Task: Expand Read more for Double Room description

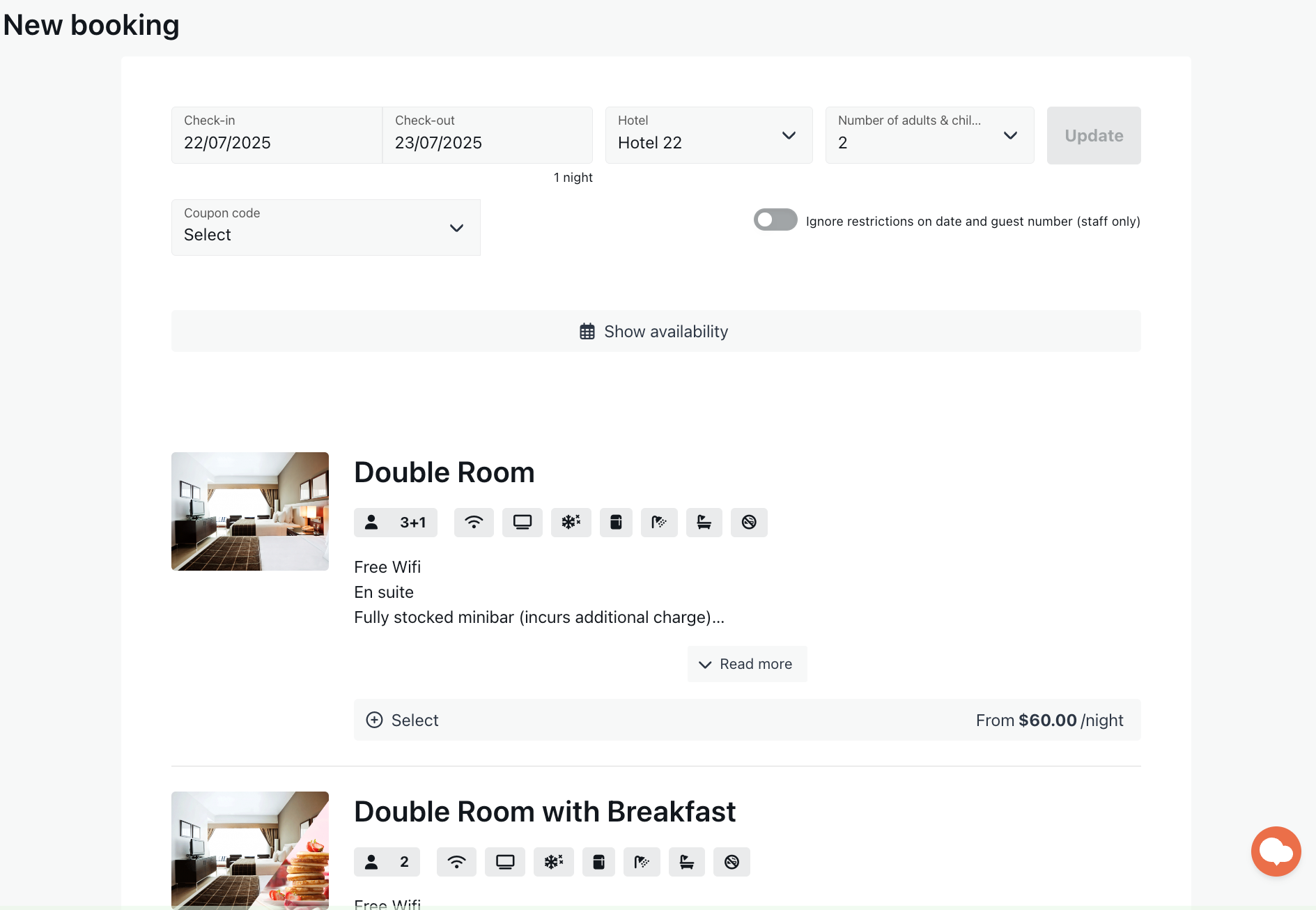Action: 747,664
